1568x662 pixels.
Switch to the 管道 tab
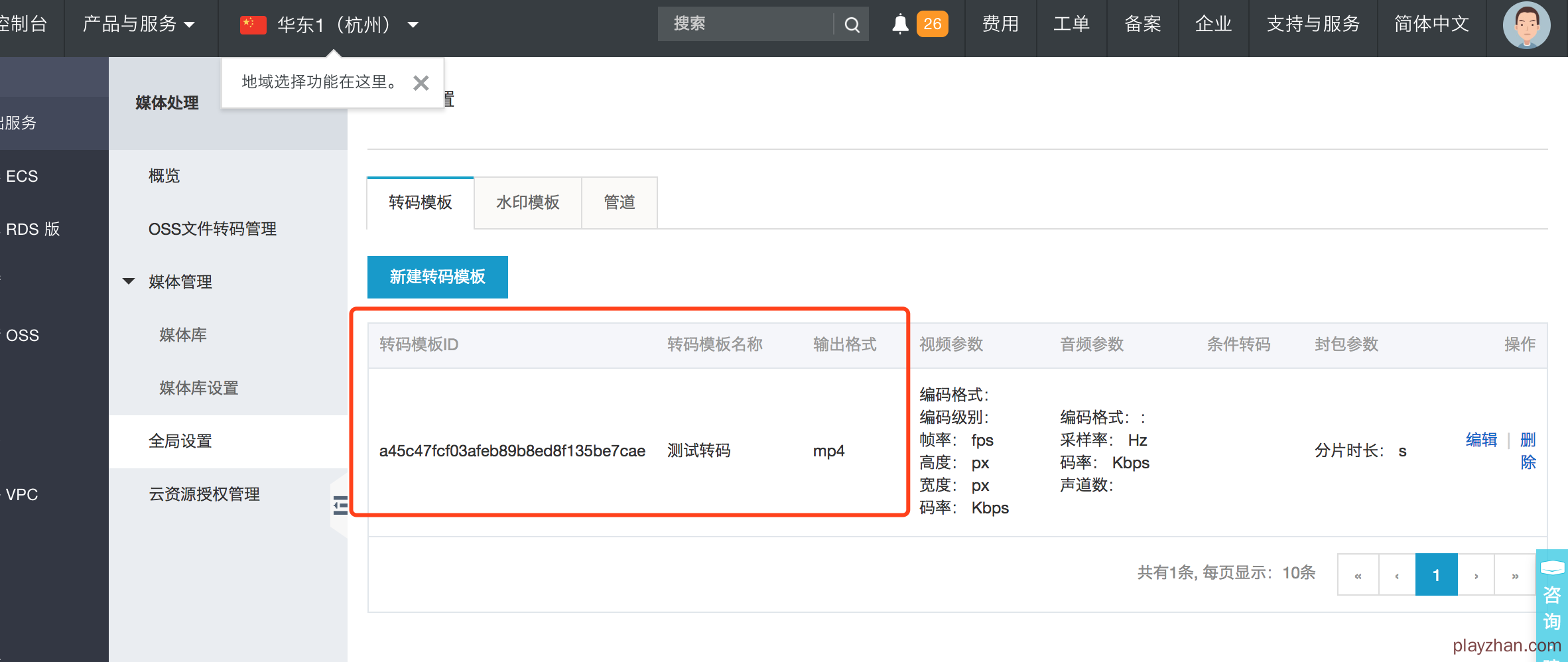coord(619,202)
